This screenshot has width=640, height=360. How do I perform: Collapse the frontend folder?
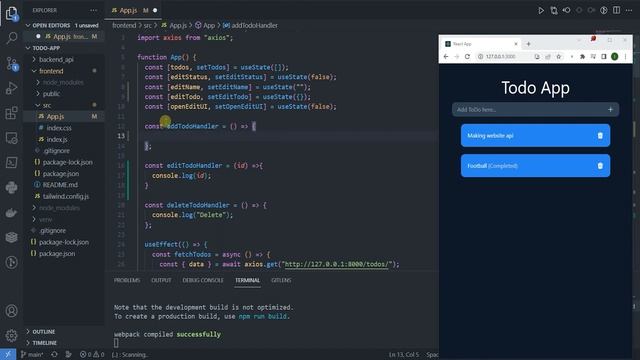[51, 71]
